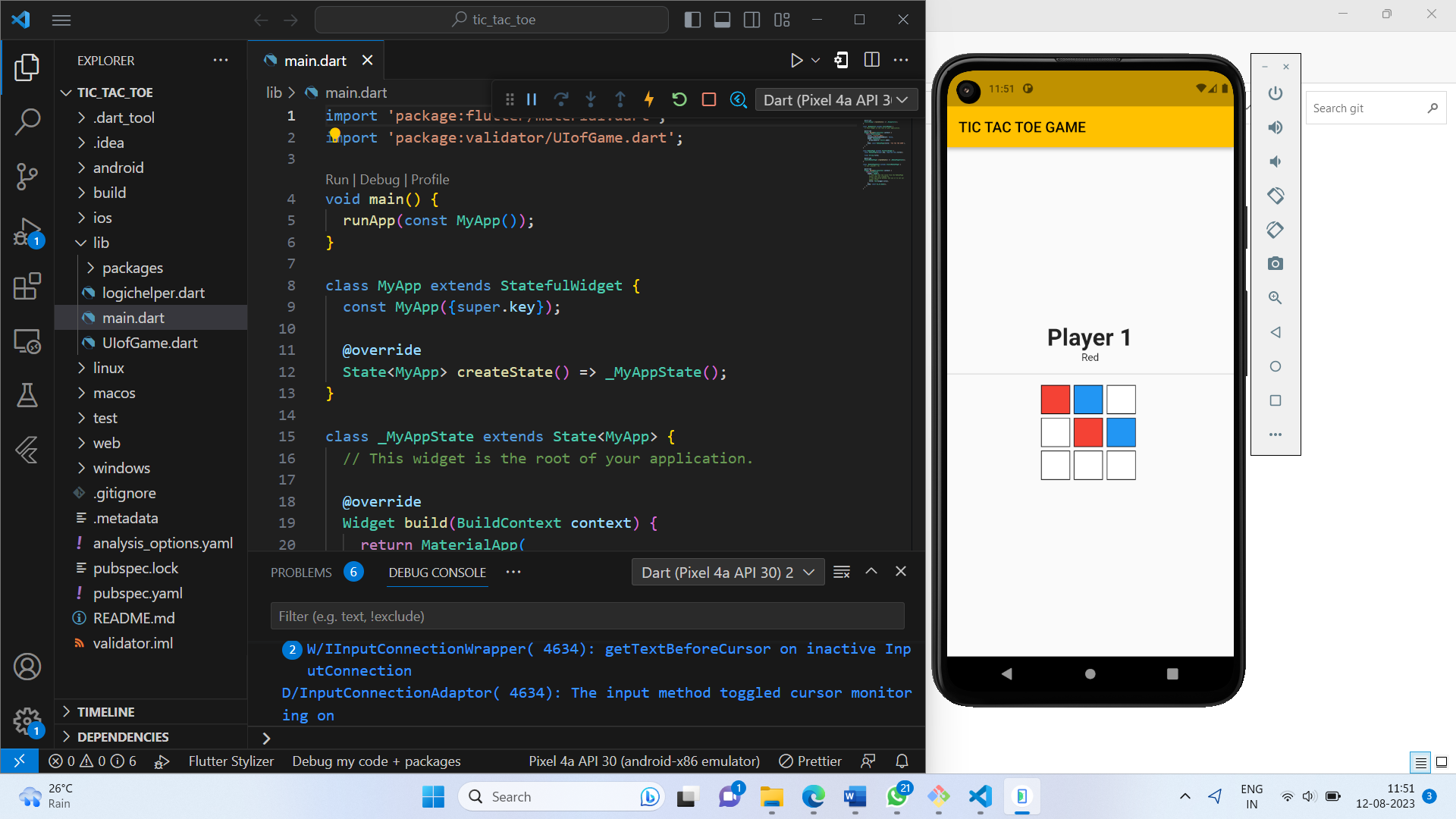Open Source Control view in the activity bar

tap(27, 176)
